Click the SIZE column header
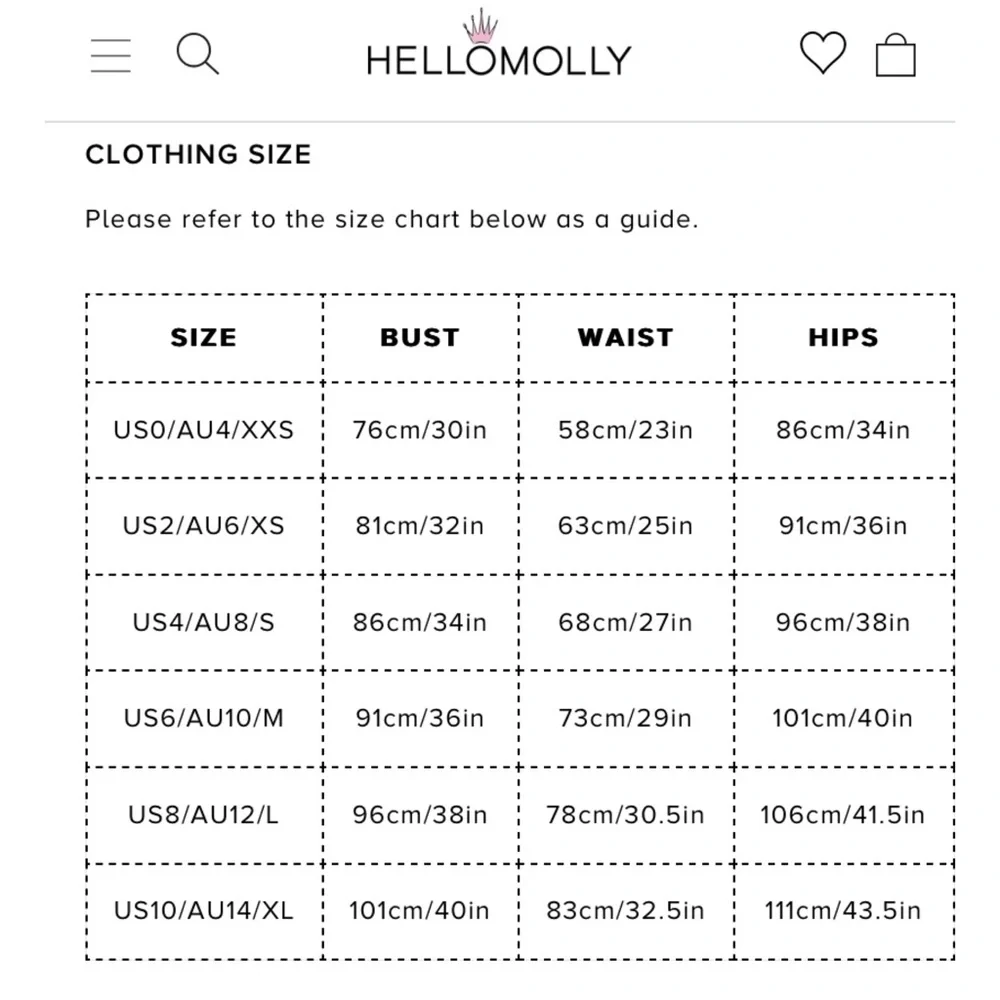1000x1000 pixels. pos(204,337)
